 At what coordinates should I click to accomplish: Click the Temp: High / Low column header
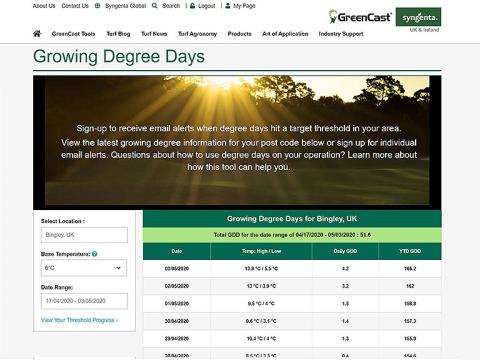261,251
